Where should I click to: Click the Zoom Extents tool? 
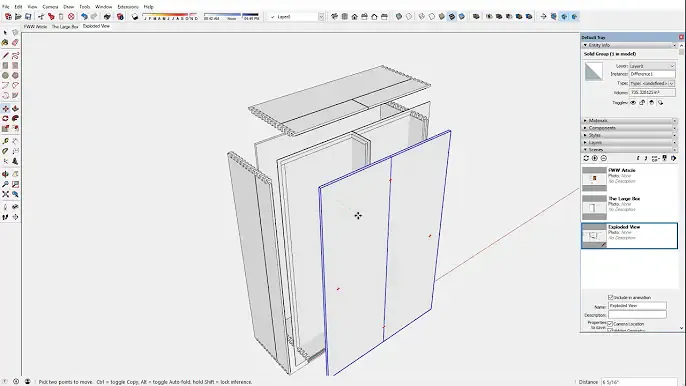[5, 194]
